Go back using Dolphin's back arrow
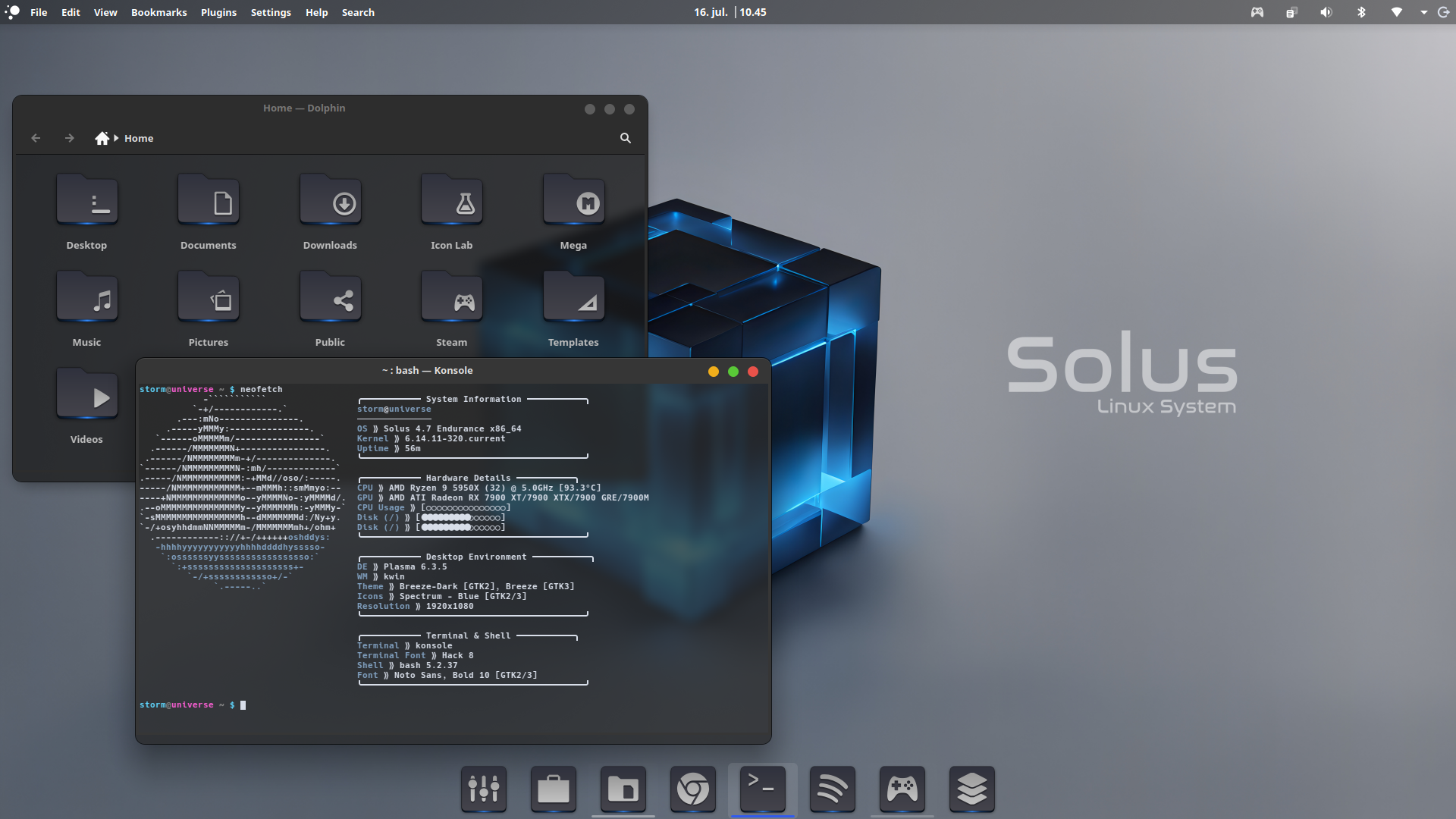 [36, 138]
